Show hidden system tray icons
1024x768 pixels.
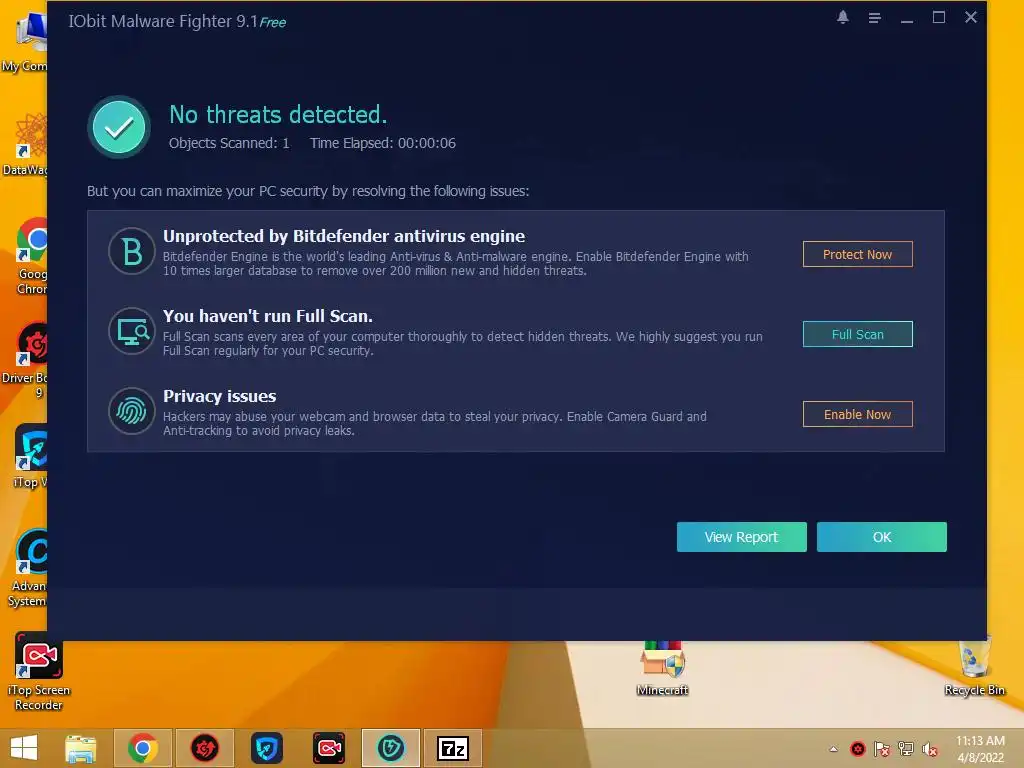point(833,749)
